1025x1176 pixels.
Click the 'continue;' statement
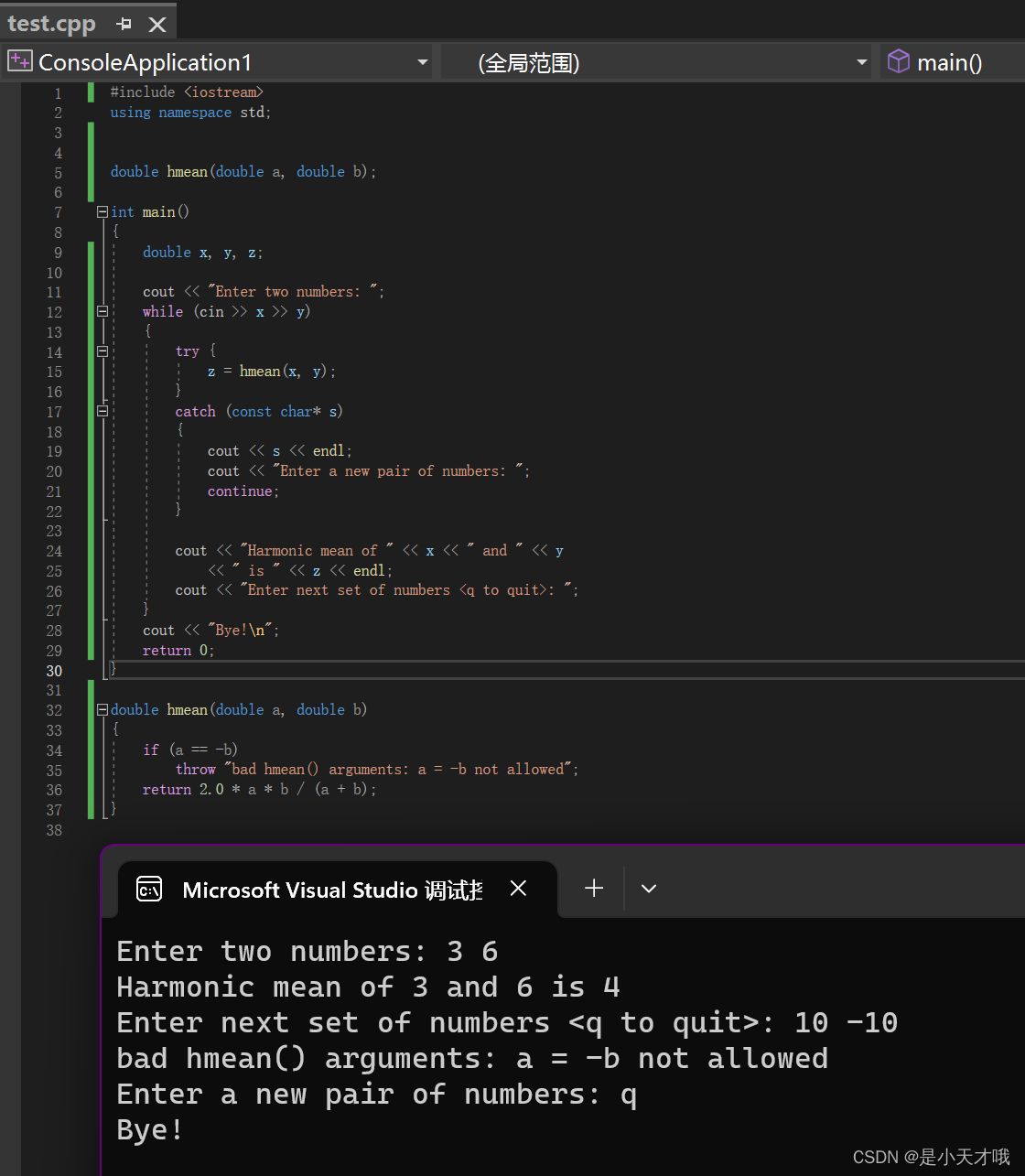click(x=243, y=491)
